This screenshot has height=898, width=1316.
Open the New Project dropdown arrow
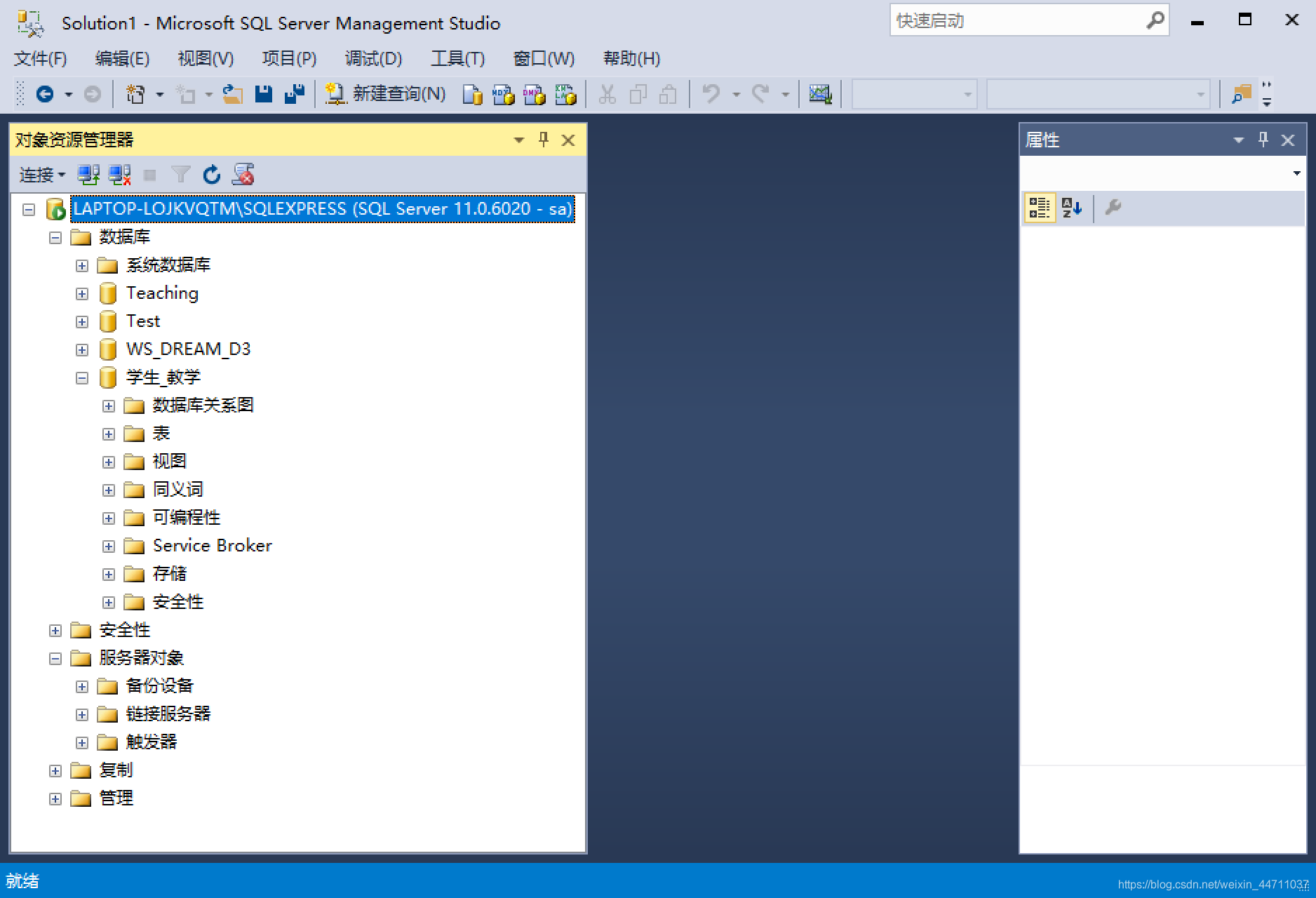pos(160,94)
